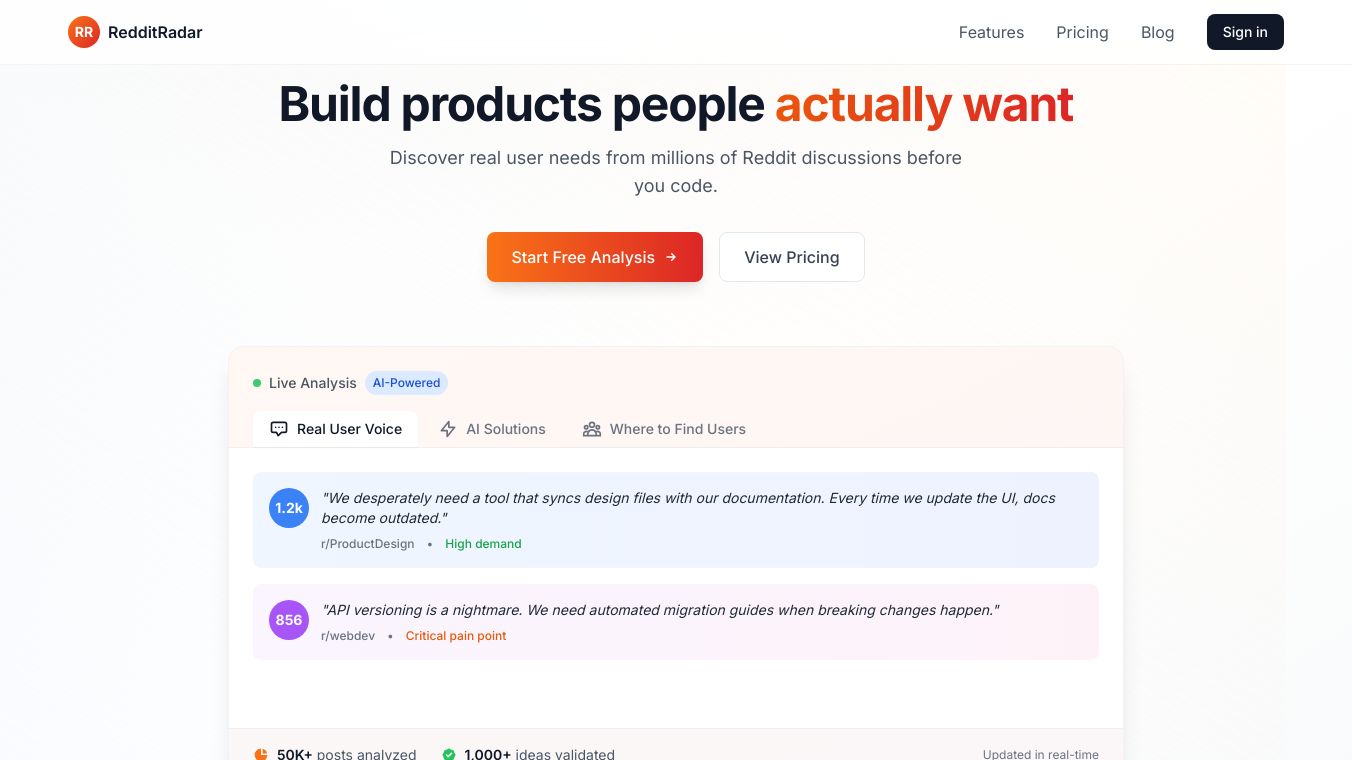The height and width of the screenshot is (760, 1352).
Task: Click the speech bubble icon on Real User Voice
Action: (279, 429)
